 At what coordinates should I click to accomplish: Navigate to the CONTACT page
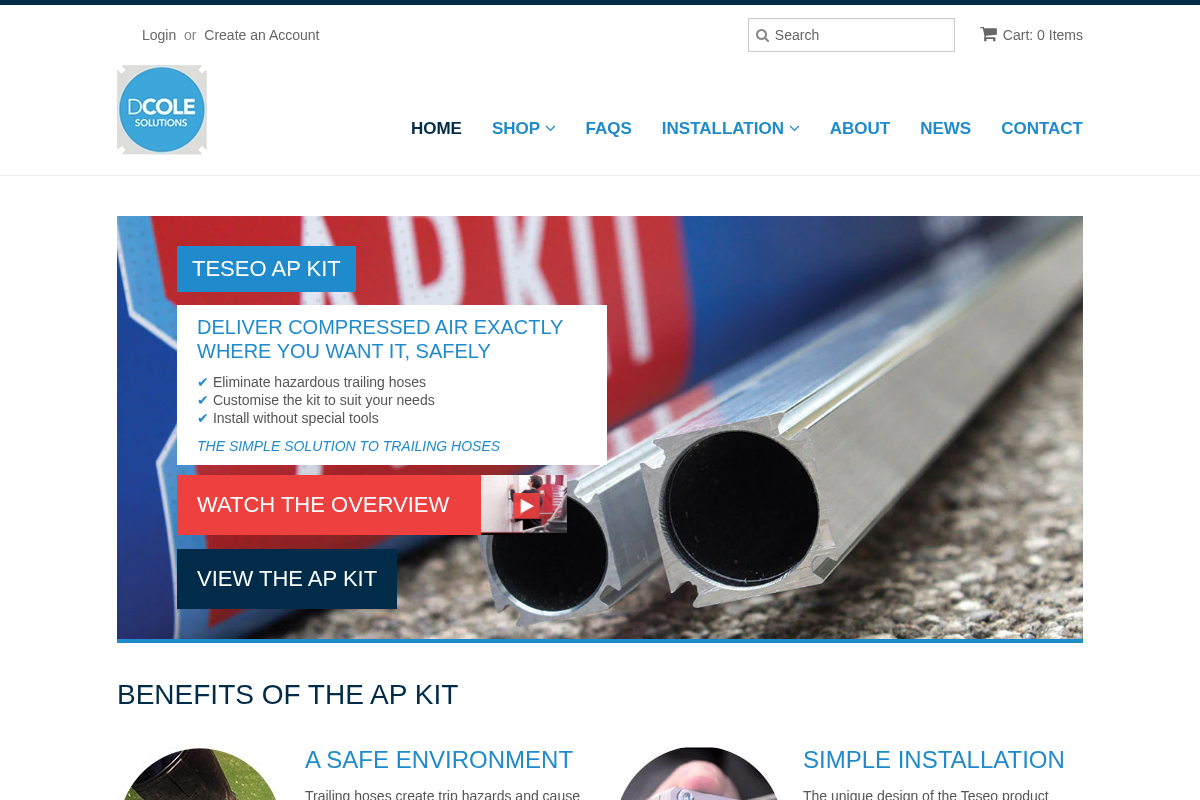1042,128
